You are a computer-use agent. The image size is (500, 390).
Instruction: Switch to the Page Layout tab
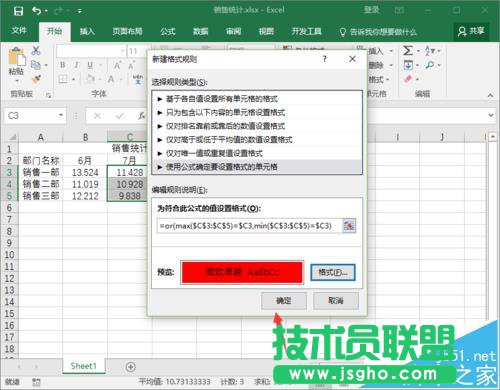point(127,31)
